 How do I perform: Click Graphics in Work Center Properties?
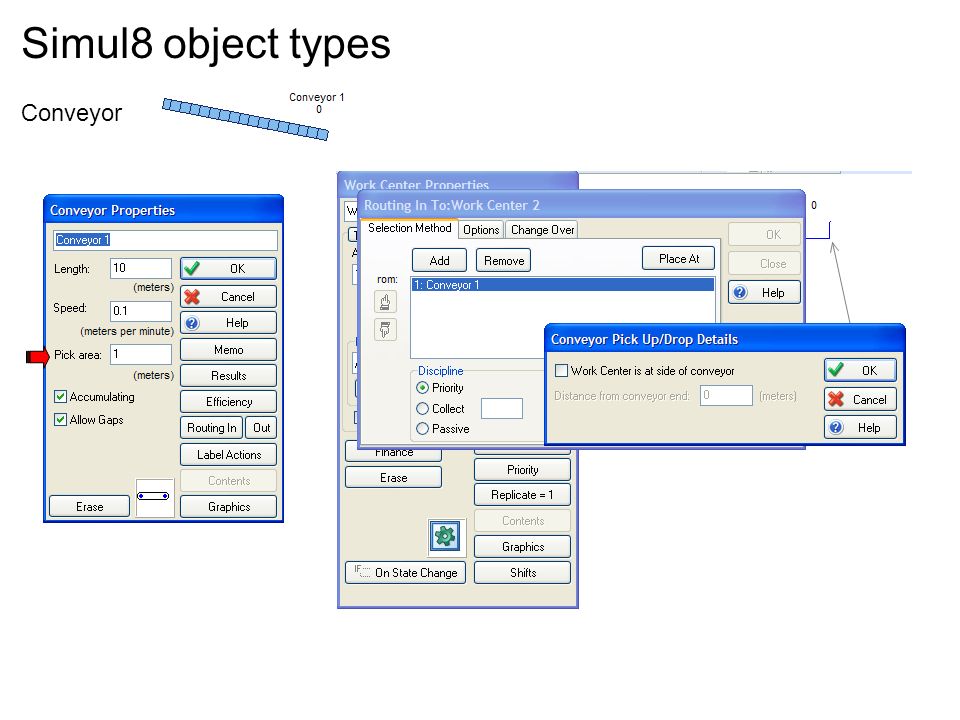522,547
